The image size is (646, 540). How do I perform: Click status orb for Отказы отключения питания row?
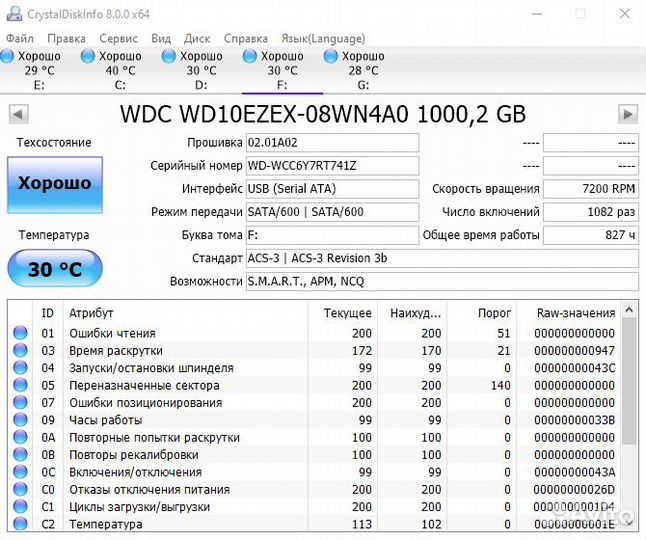point(20,489)
